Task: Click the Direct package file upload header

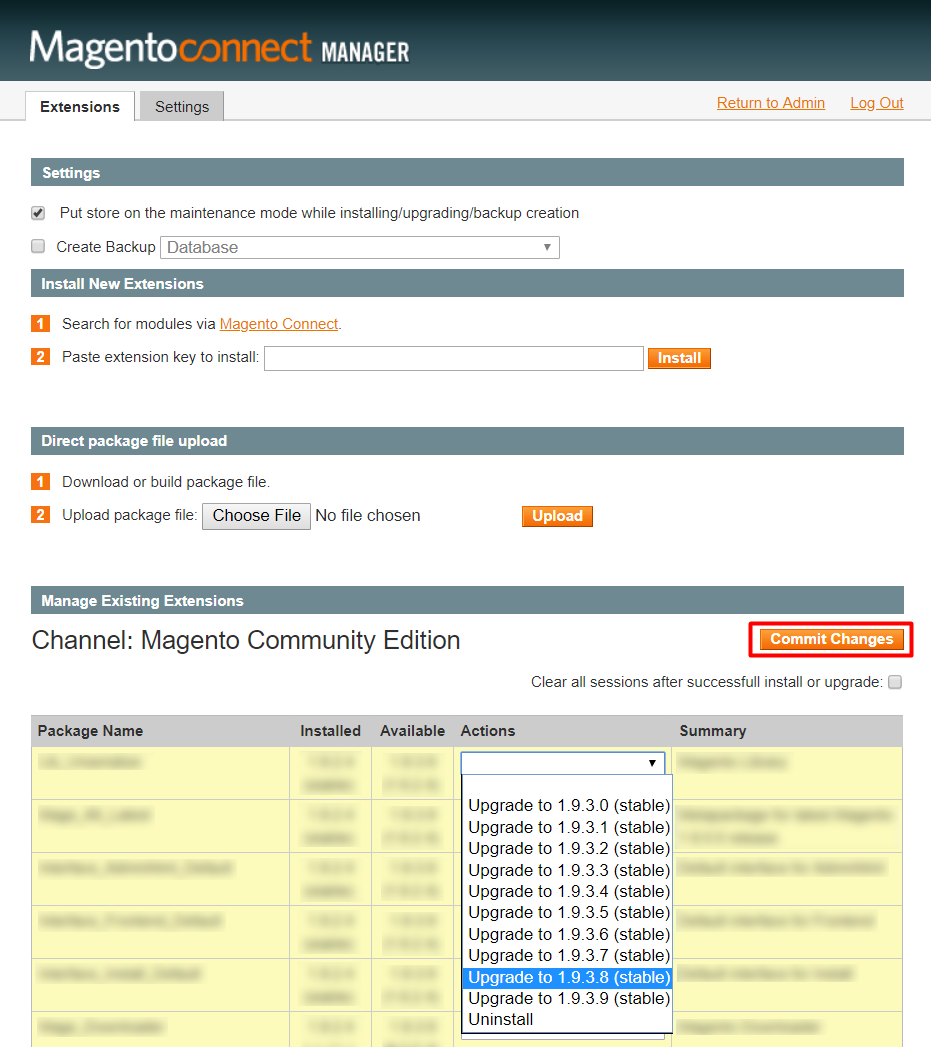Action: 467,441
